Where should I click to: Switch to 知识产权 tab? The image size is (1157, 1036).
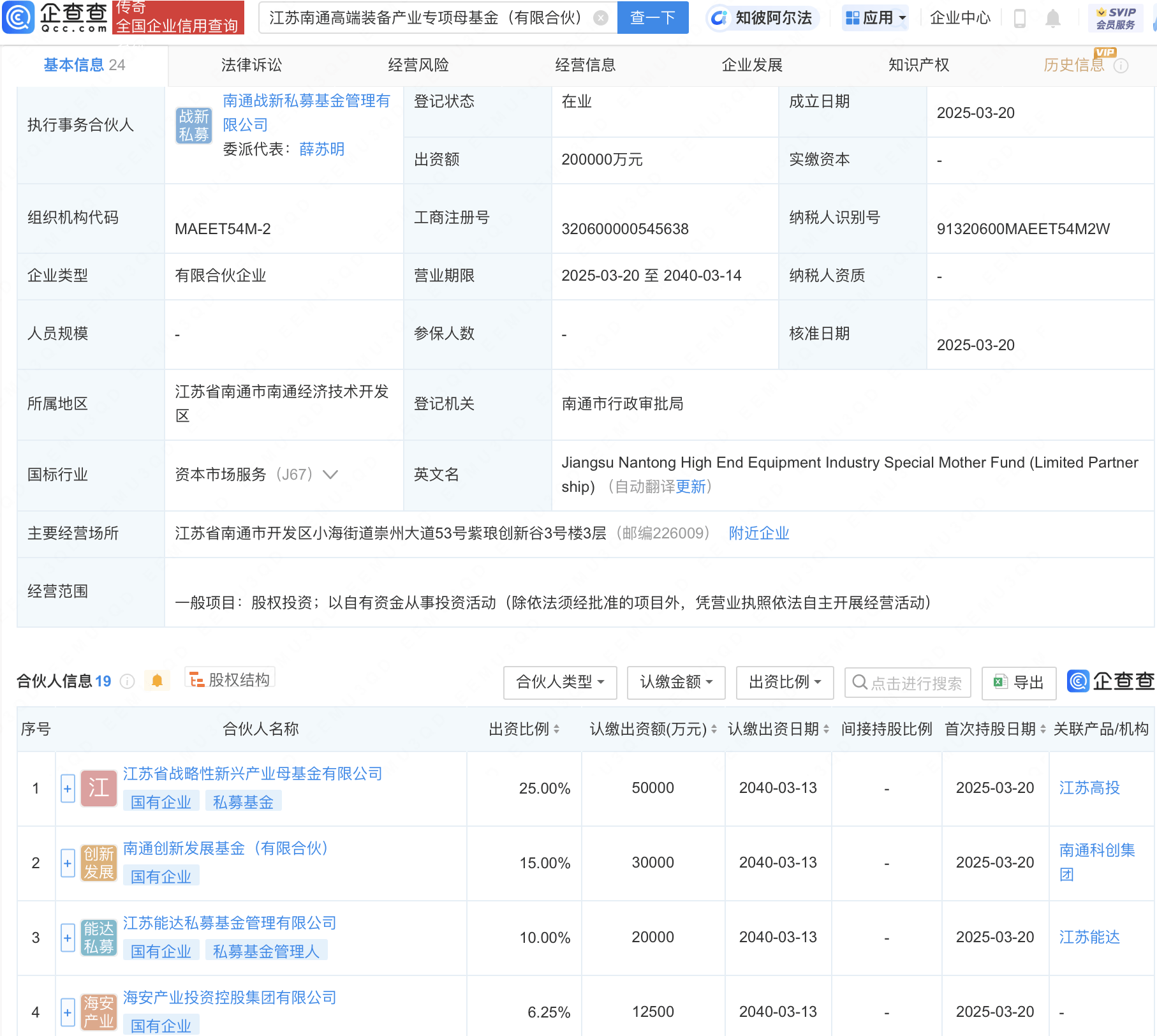click(x=919, y=65)
